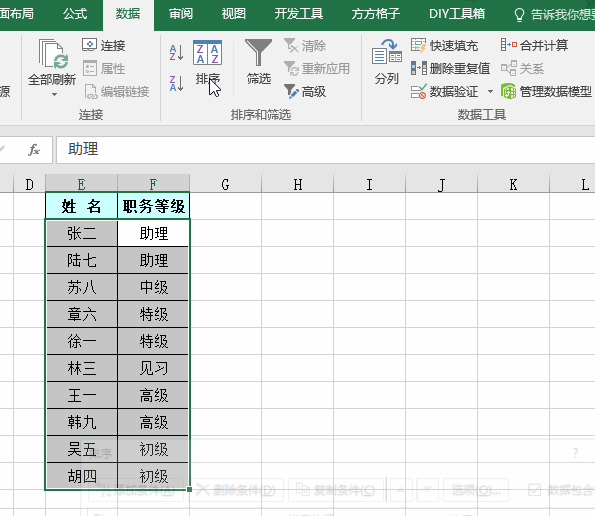Image resolution: width=595 pixels, height=516 pixels.
Task: Select cell containing 王一
Action: point(81,395)
